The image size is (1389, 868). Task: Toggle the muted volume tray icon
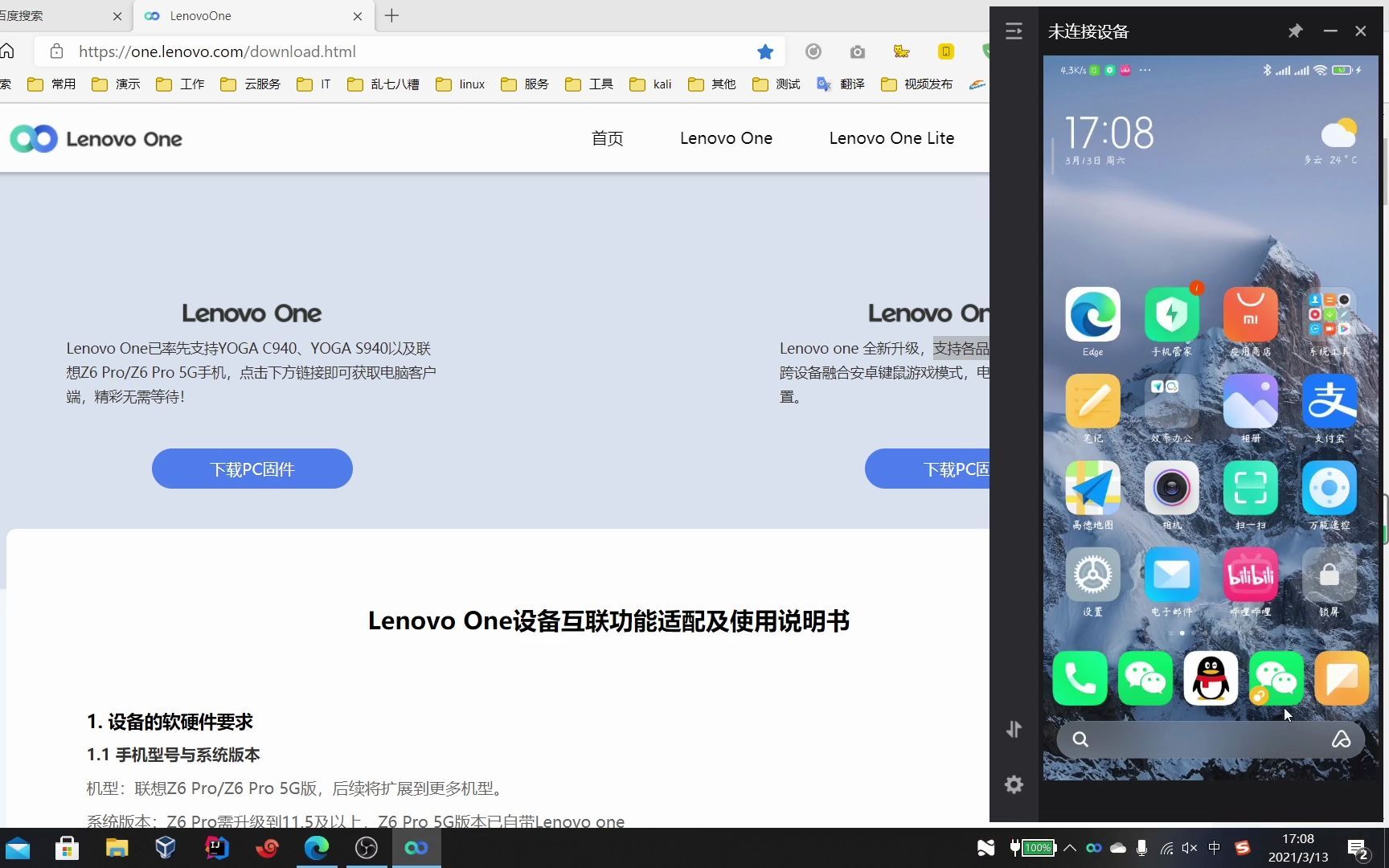1190,848
